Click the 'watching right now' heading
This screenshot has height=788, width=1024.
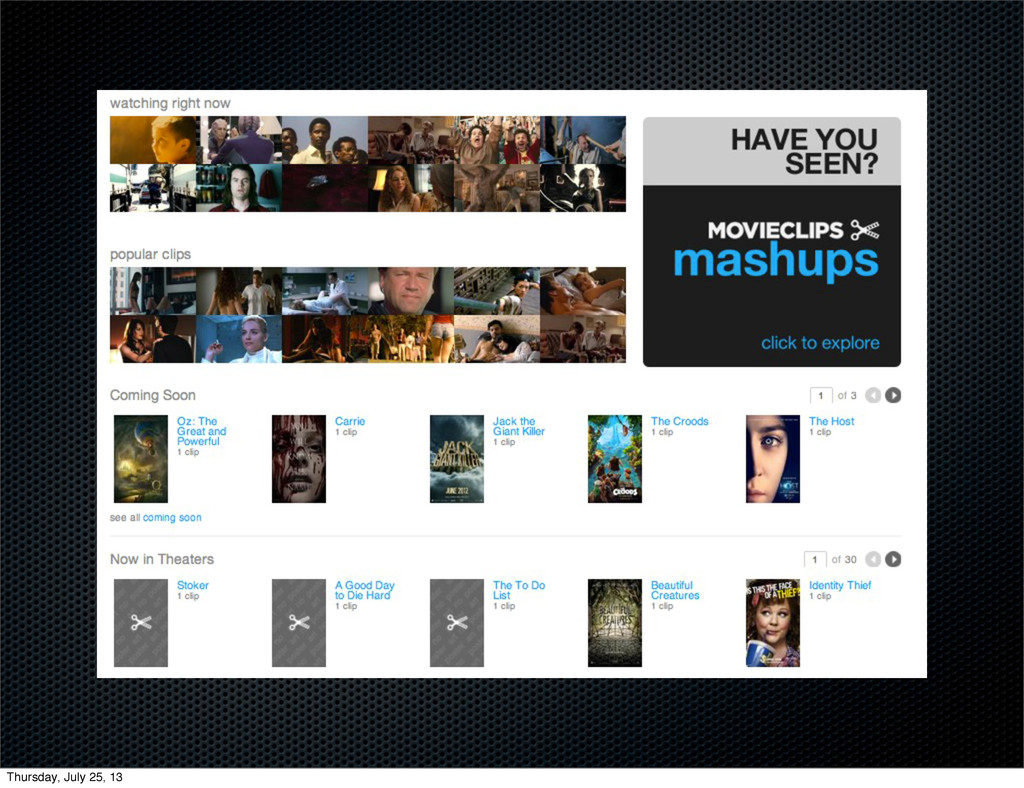click(170, 103)
